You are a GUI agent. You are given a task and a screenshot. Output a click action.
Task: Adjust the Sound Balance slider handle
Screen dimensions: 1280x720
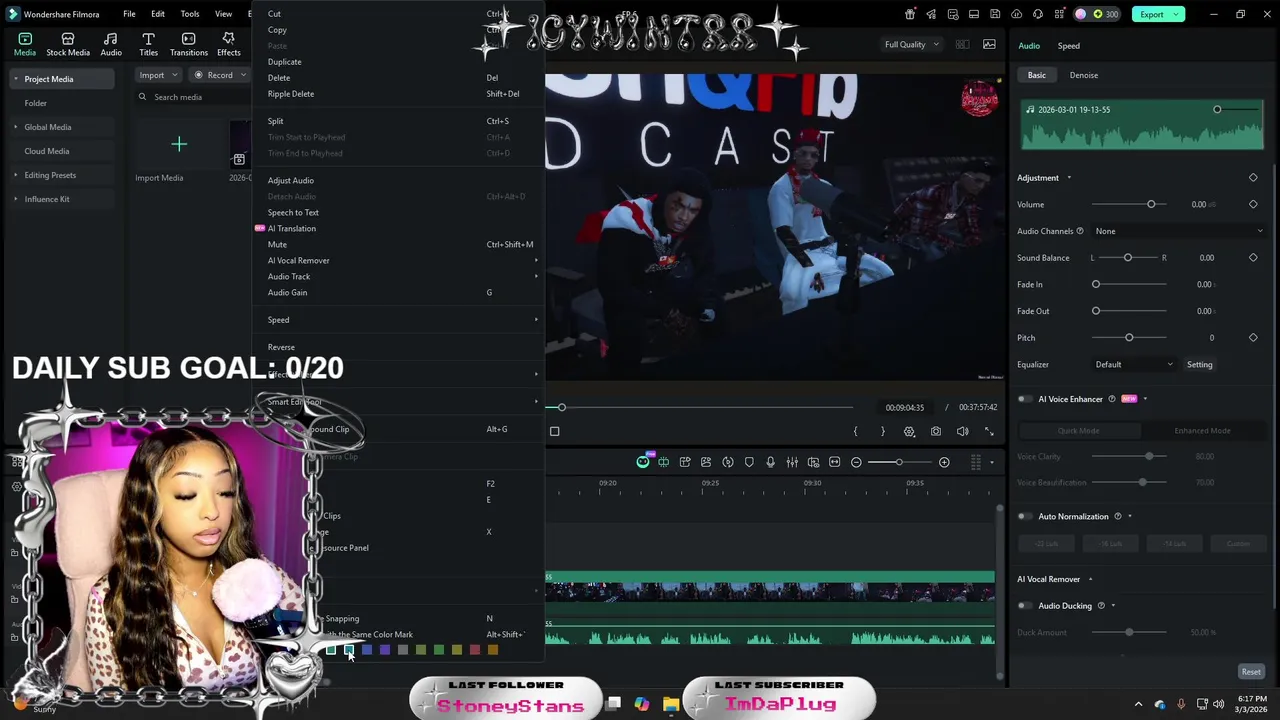pyautogui.click(x=1128, y=258)
